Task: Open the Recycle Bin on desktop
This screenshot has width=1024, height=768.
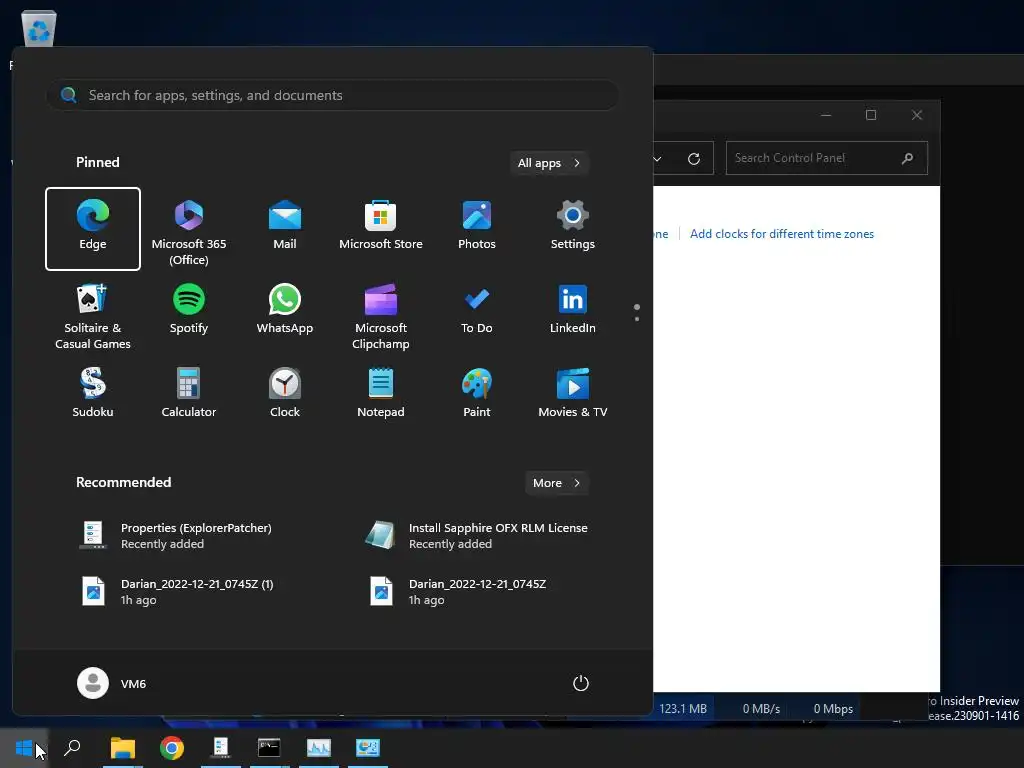Action: coord(39,29)
